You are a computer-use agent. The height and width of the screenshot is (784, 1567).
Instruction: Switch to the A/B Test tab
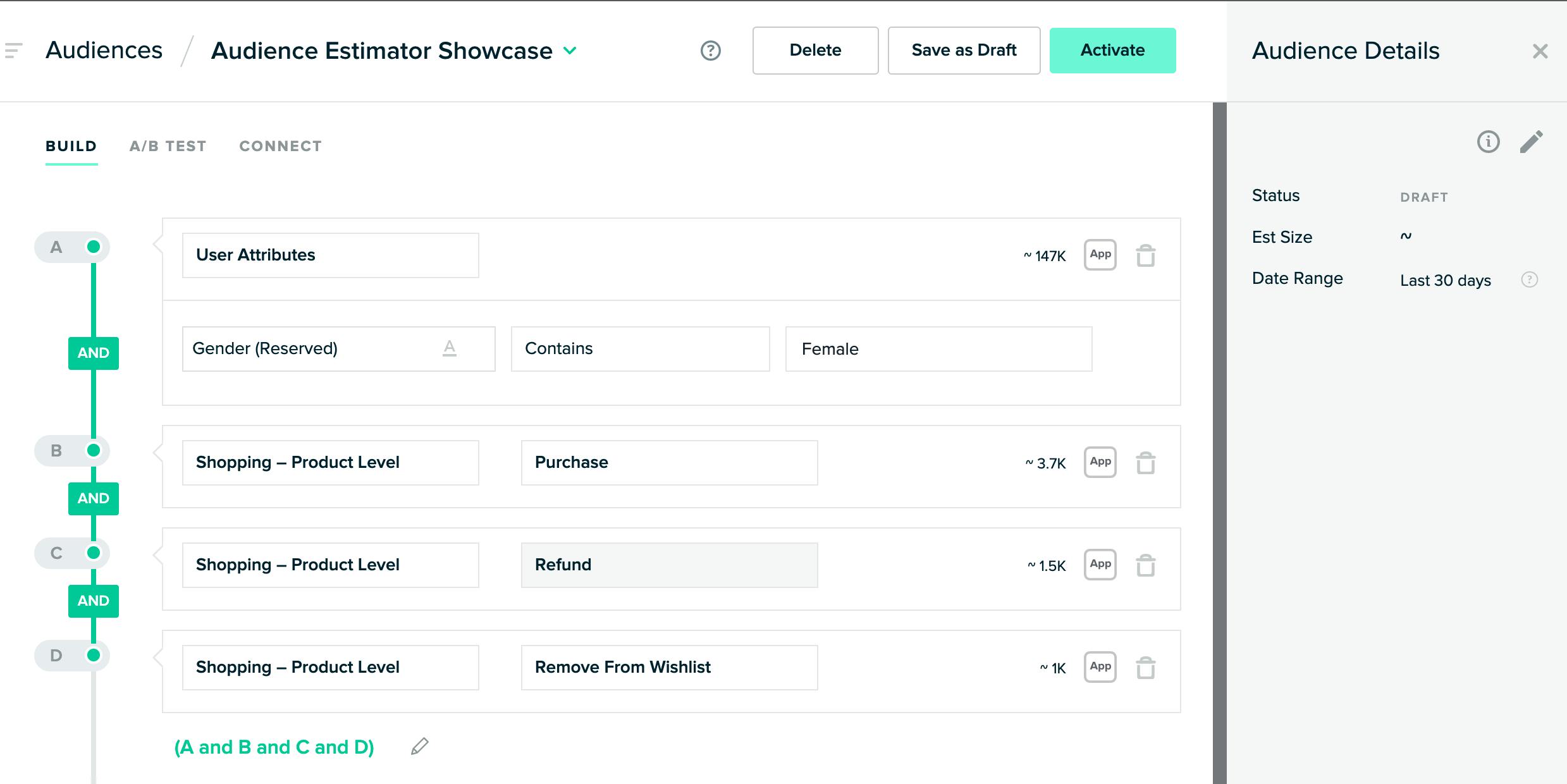tap(168, 146)
